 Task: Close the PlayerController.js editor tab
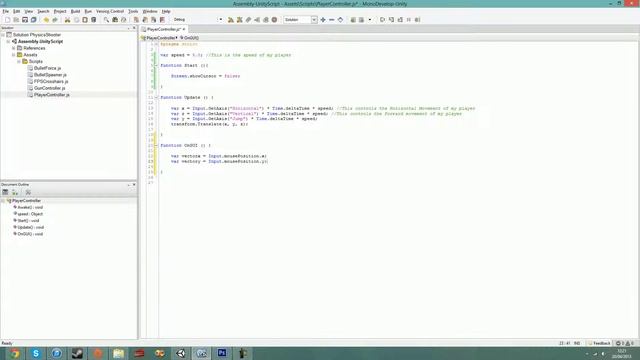(184, 29)
